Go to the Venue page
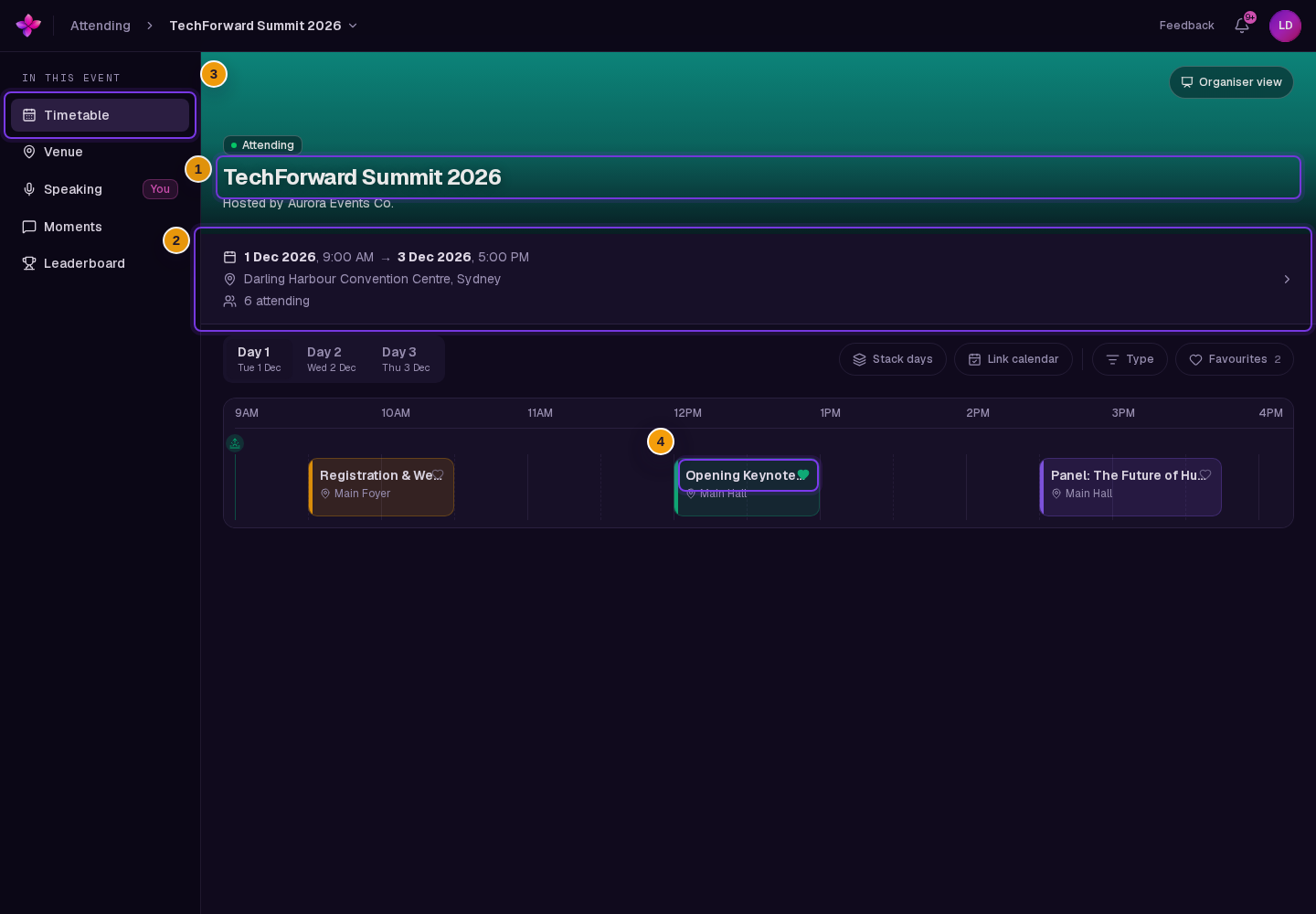Screen dimensions: 1316x914 point(101,152)
